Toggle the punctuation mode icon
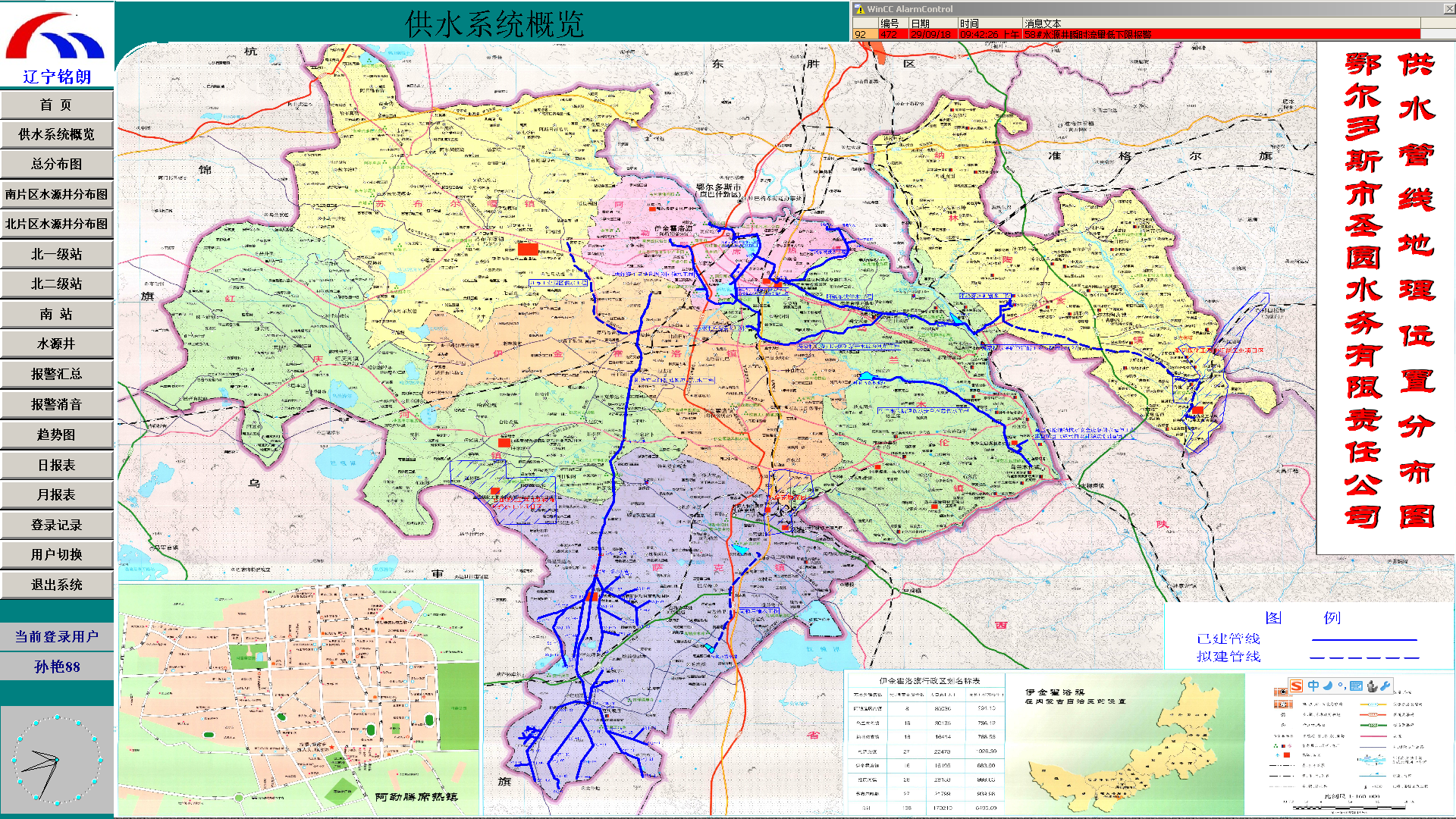 coord(1341,686)
